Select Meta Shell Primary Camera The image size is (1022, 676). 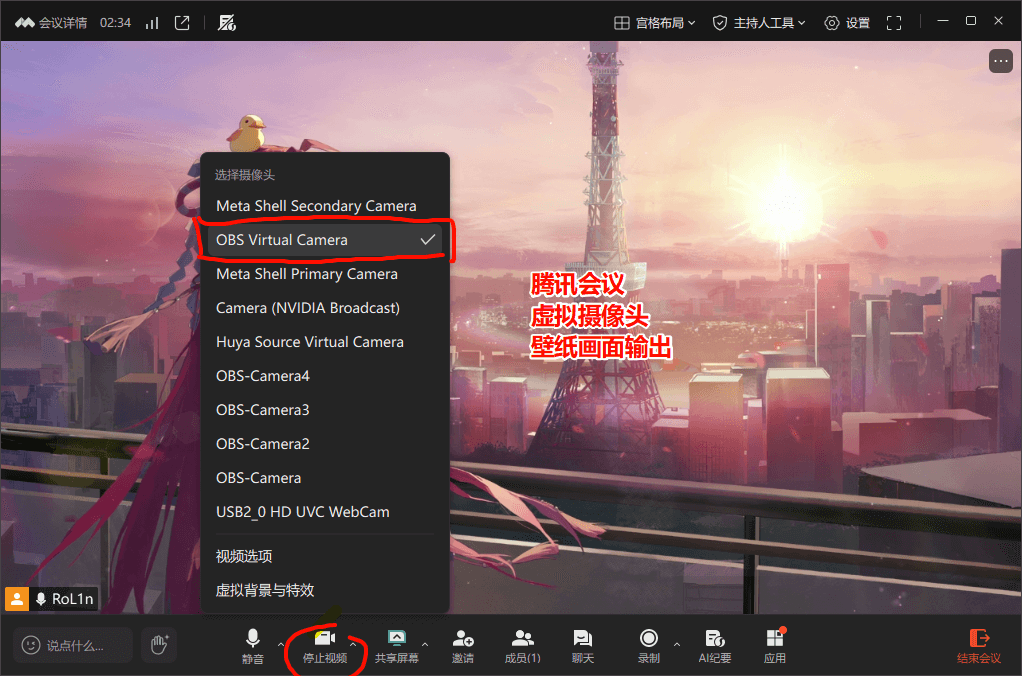click(x=325, y=274)
